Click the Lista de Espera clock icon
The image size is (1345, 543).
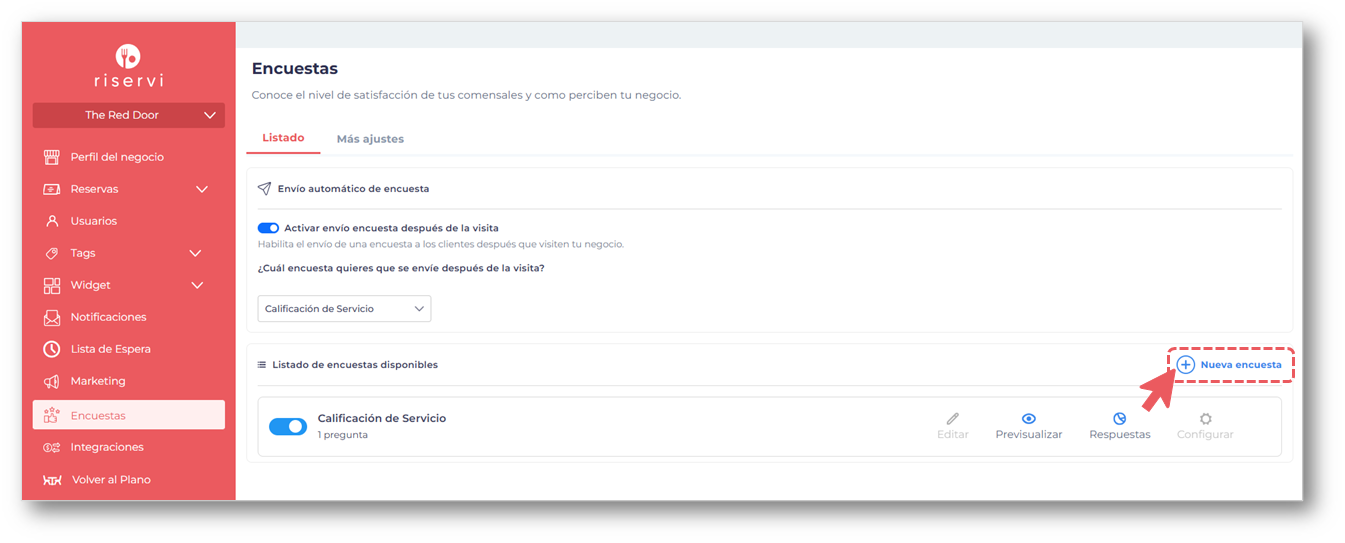tap(52, 349)
